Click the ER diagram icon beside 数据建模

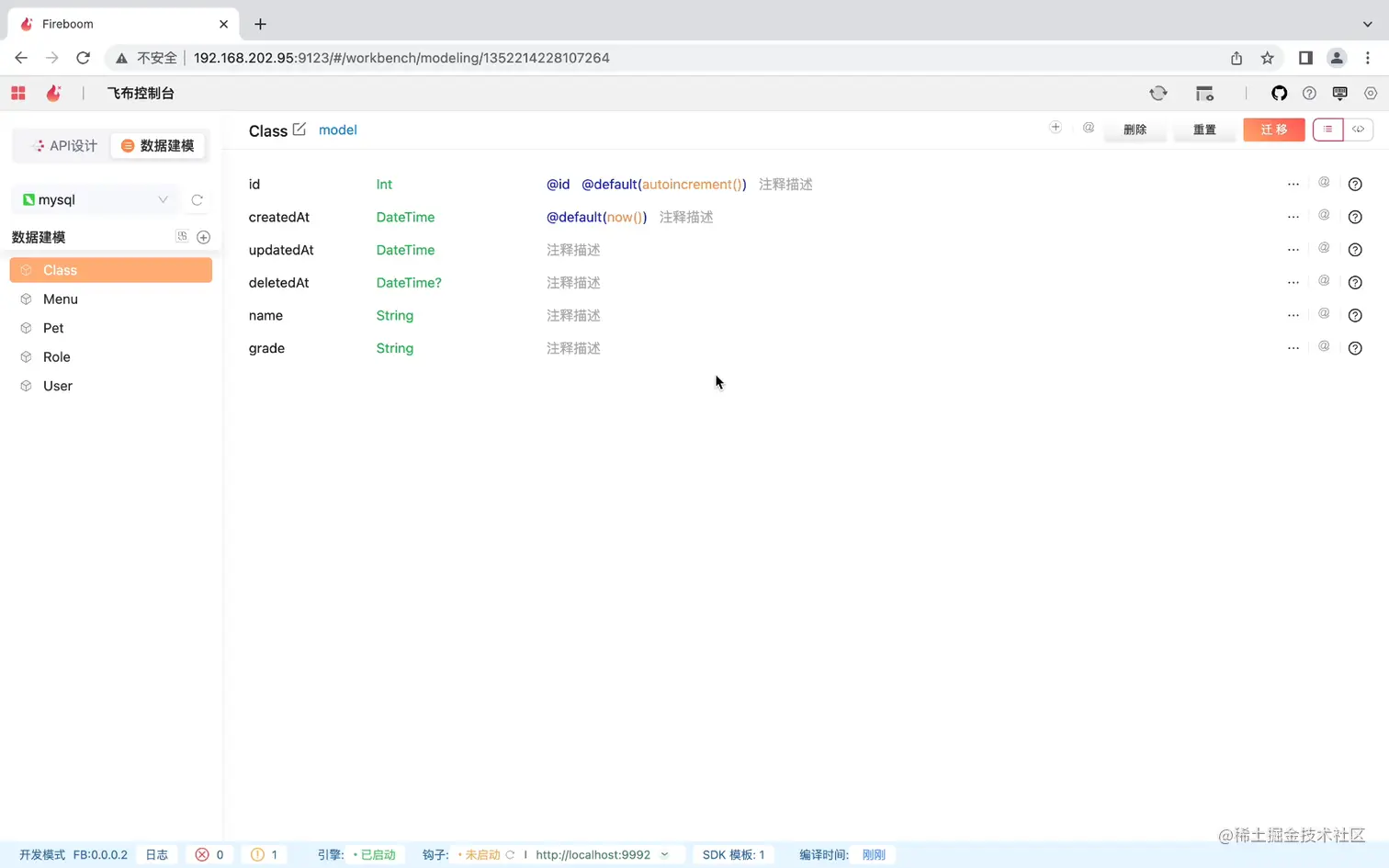coord(182,236)
